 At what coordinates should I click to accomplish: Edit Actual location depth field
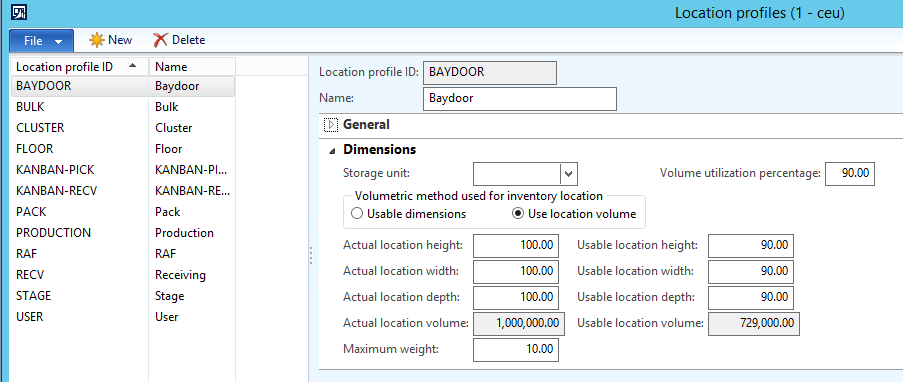515,297
